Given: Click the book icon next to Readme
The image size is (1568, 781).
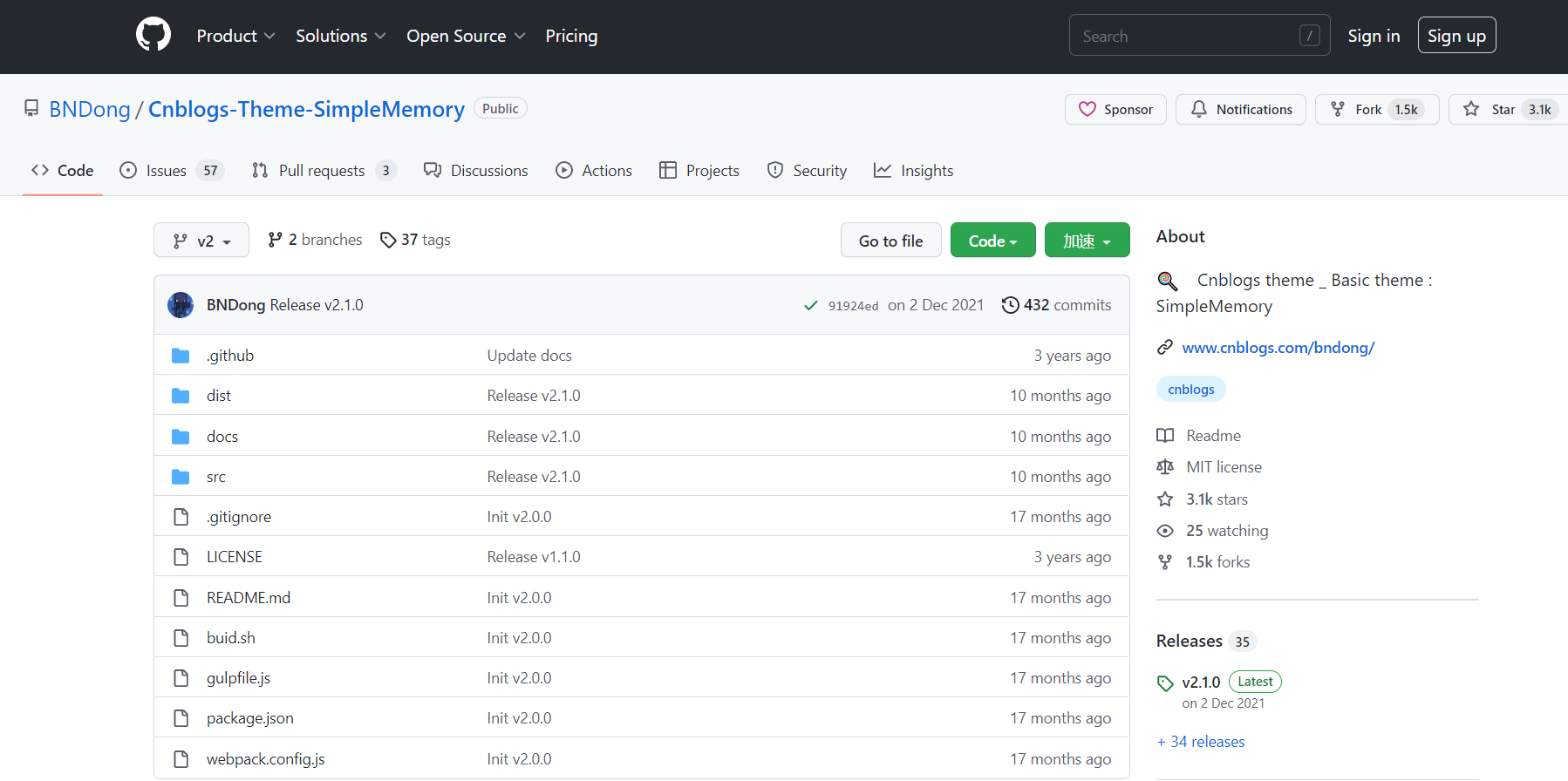Looking at the screenshot, I should click(1165, 436).
